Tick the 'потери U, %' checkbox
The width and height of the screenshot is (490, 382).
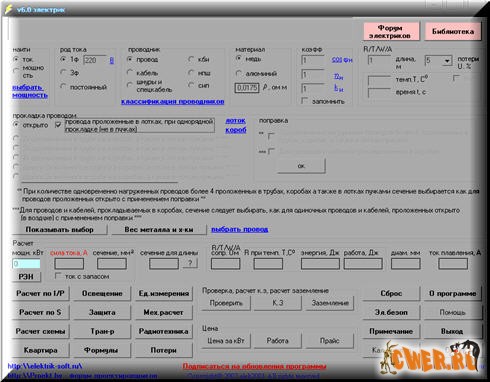[x=456, y=79]
